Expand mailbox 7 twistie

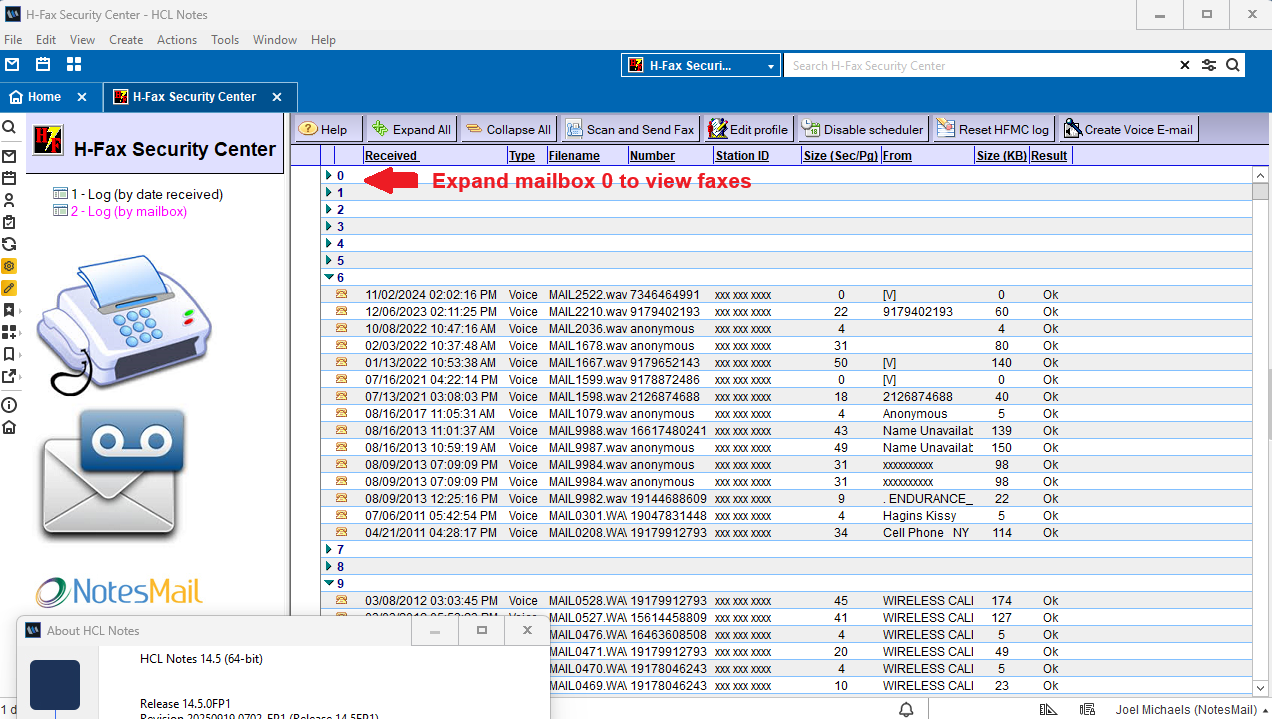point(328,549)
